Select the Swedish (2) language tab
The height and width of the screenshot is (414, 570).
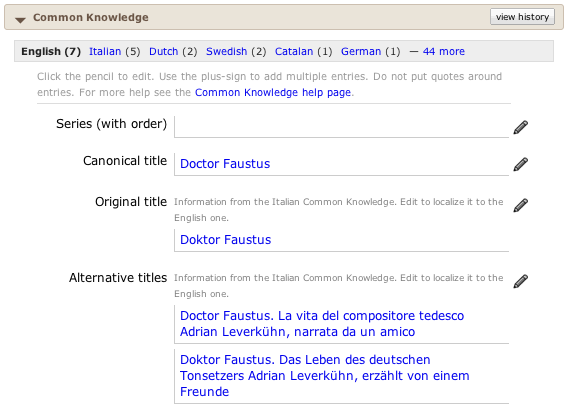click(x=226, y=51)
